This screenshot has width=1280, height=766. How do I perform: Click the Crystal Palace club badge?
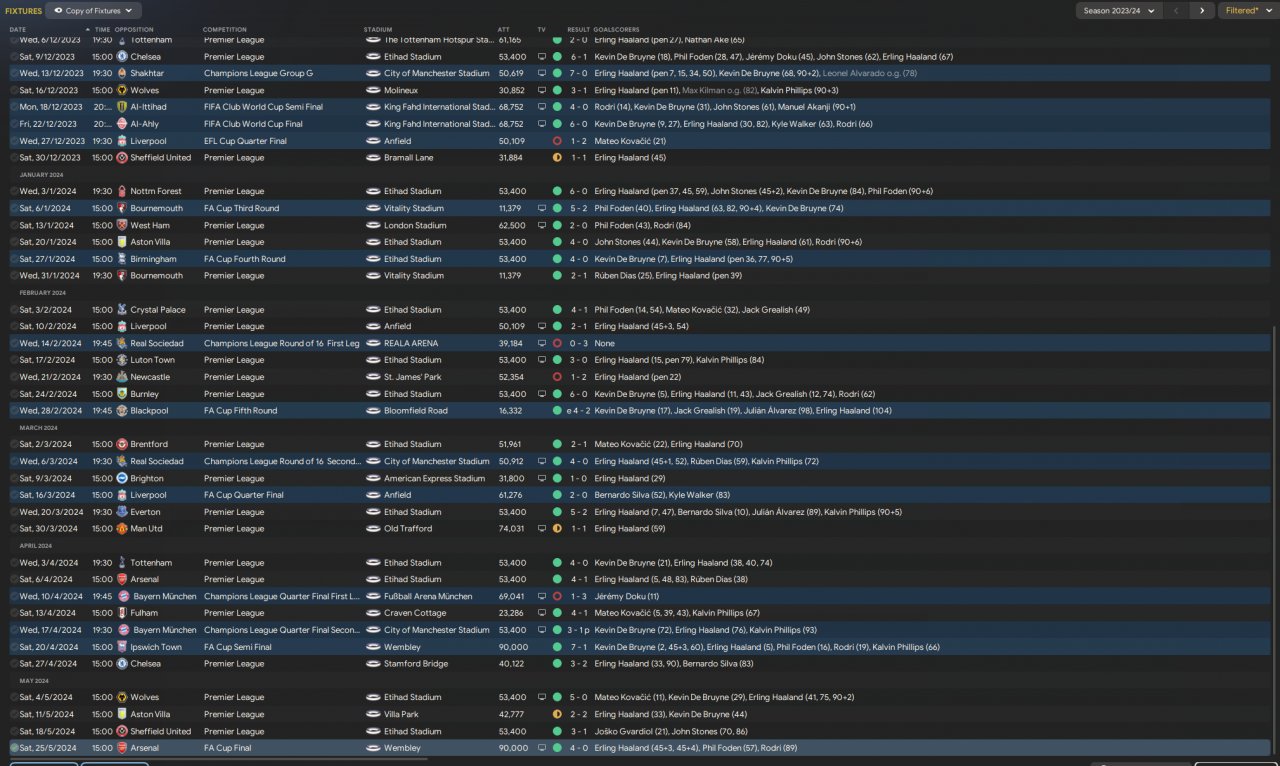[x=122, y=310]
